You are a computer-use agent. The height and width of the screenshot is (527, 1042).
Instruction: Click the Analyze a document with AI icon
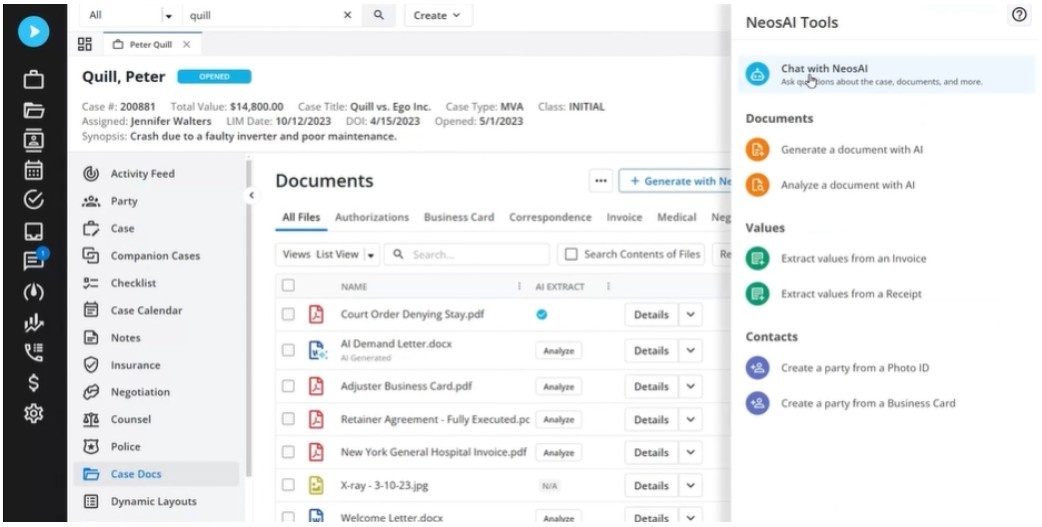click(x=757, y=185)
